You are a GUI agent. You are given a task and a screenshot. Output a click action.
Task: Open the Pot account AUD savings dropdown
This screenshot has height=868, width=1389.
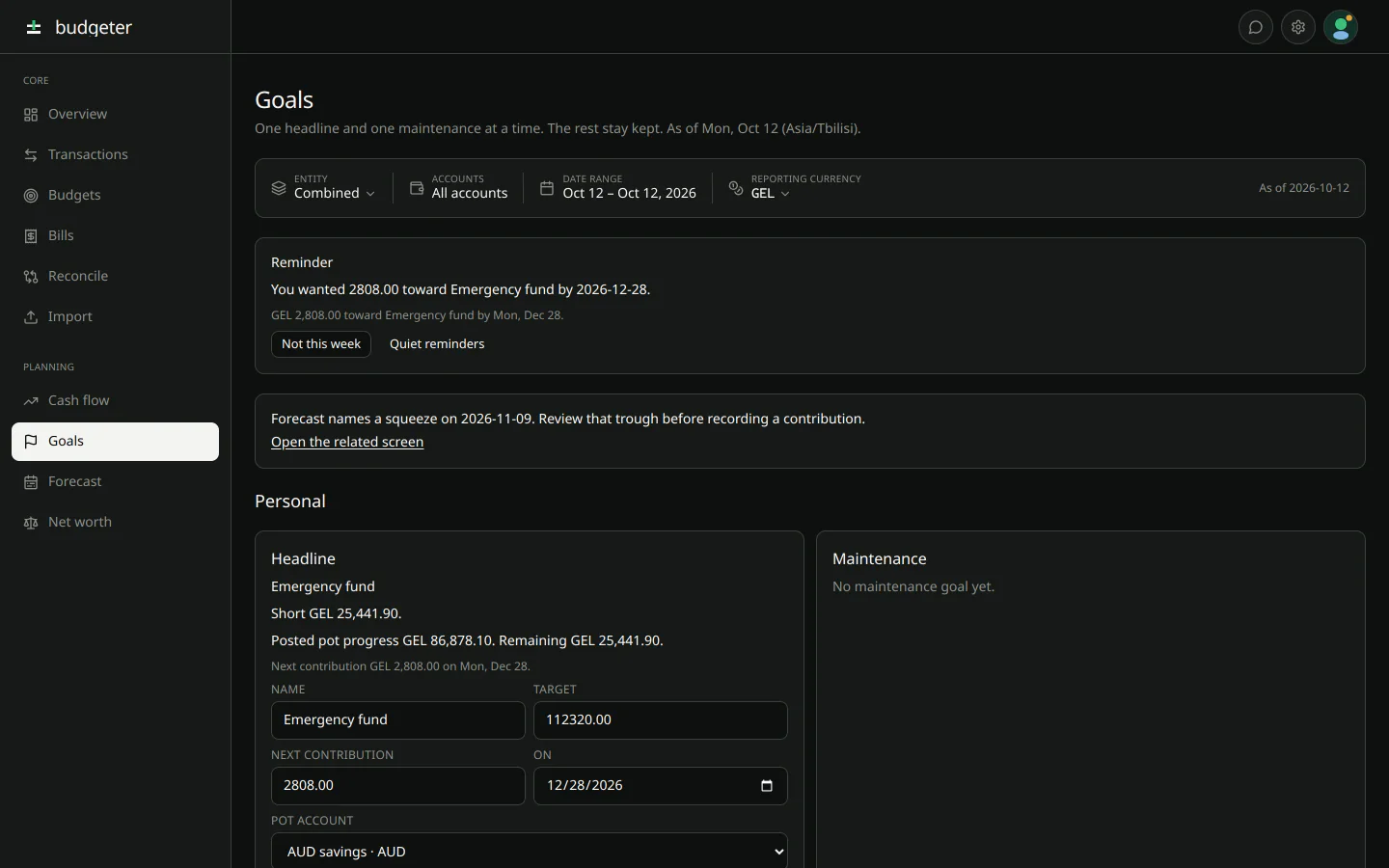530,852
